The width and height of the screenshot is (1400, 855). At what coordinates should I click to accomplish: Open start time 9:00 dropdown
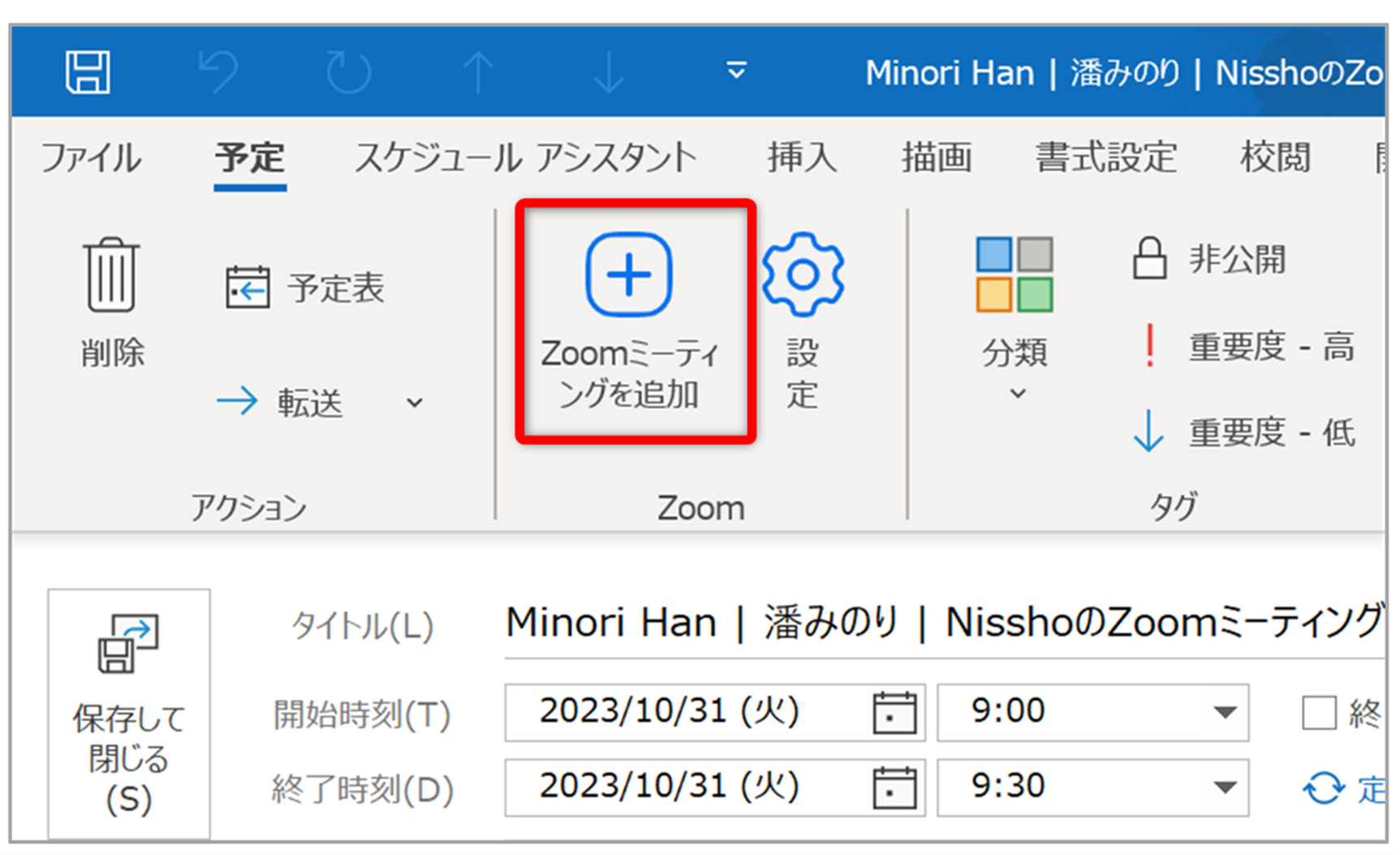(1224, 714)
